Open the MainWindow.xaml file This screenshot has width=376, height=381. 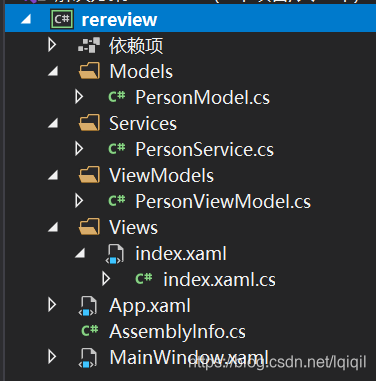[189, 357]
